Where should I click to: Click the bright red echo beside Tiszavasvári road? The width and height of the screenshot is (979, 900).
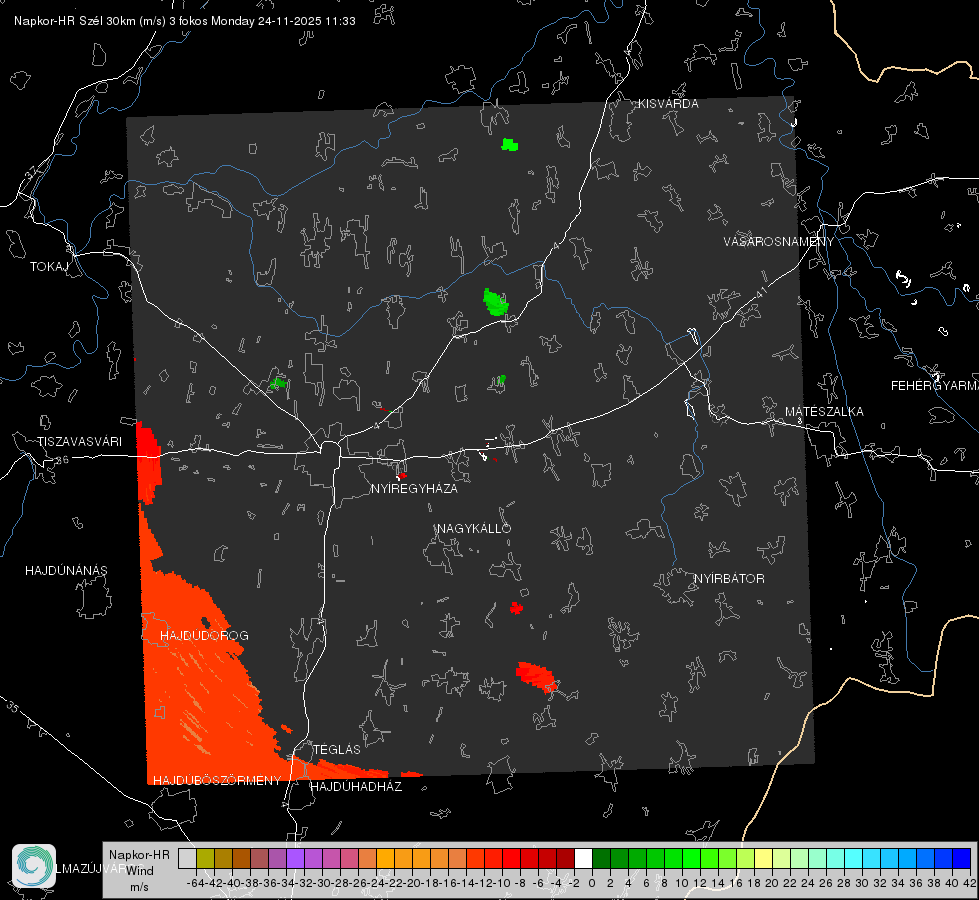pyautogui.click(x=149, y=462)
